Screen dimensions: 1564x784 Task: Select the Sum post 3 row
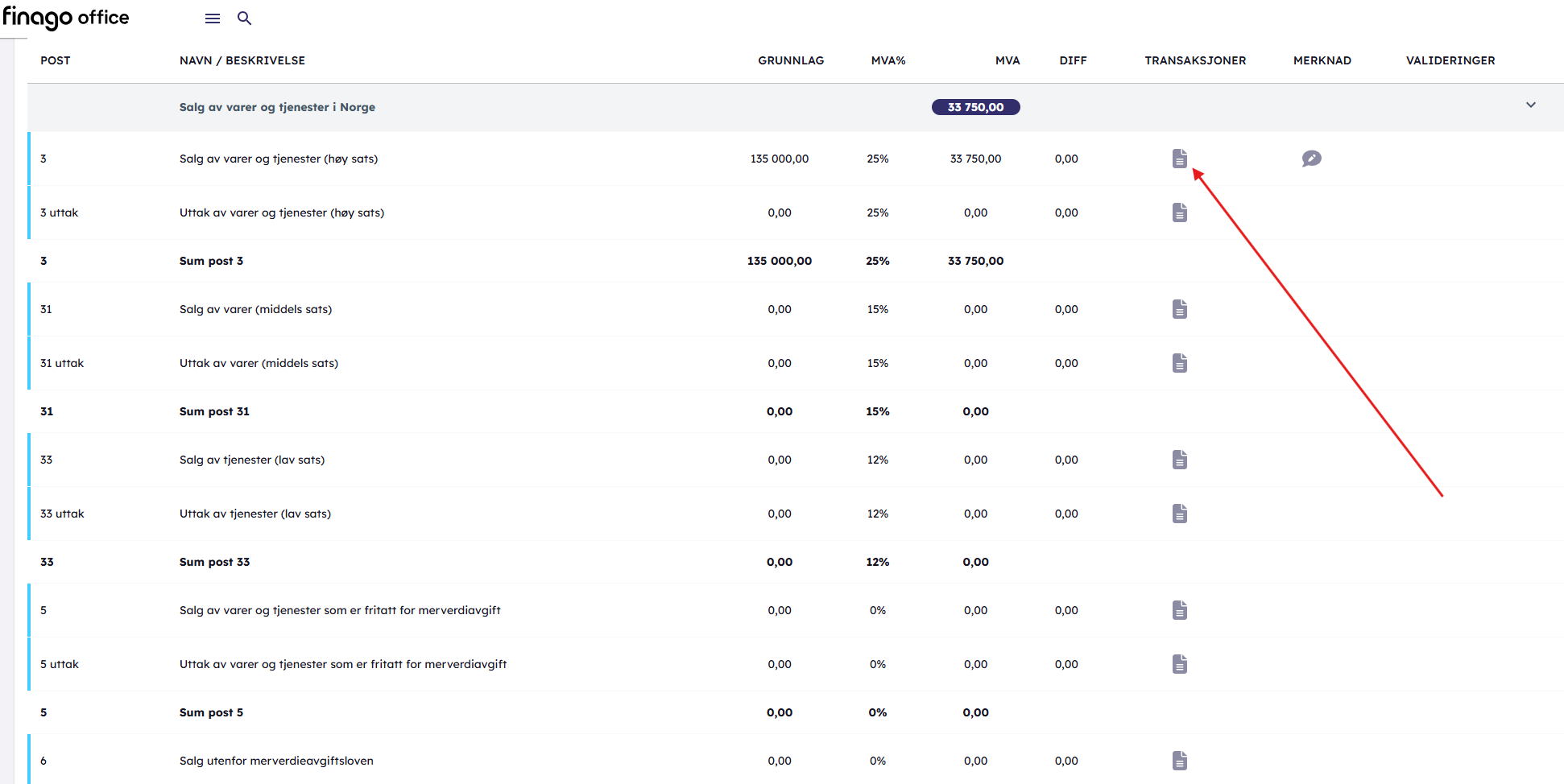[x=211, y=261]
